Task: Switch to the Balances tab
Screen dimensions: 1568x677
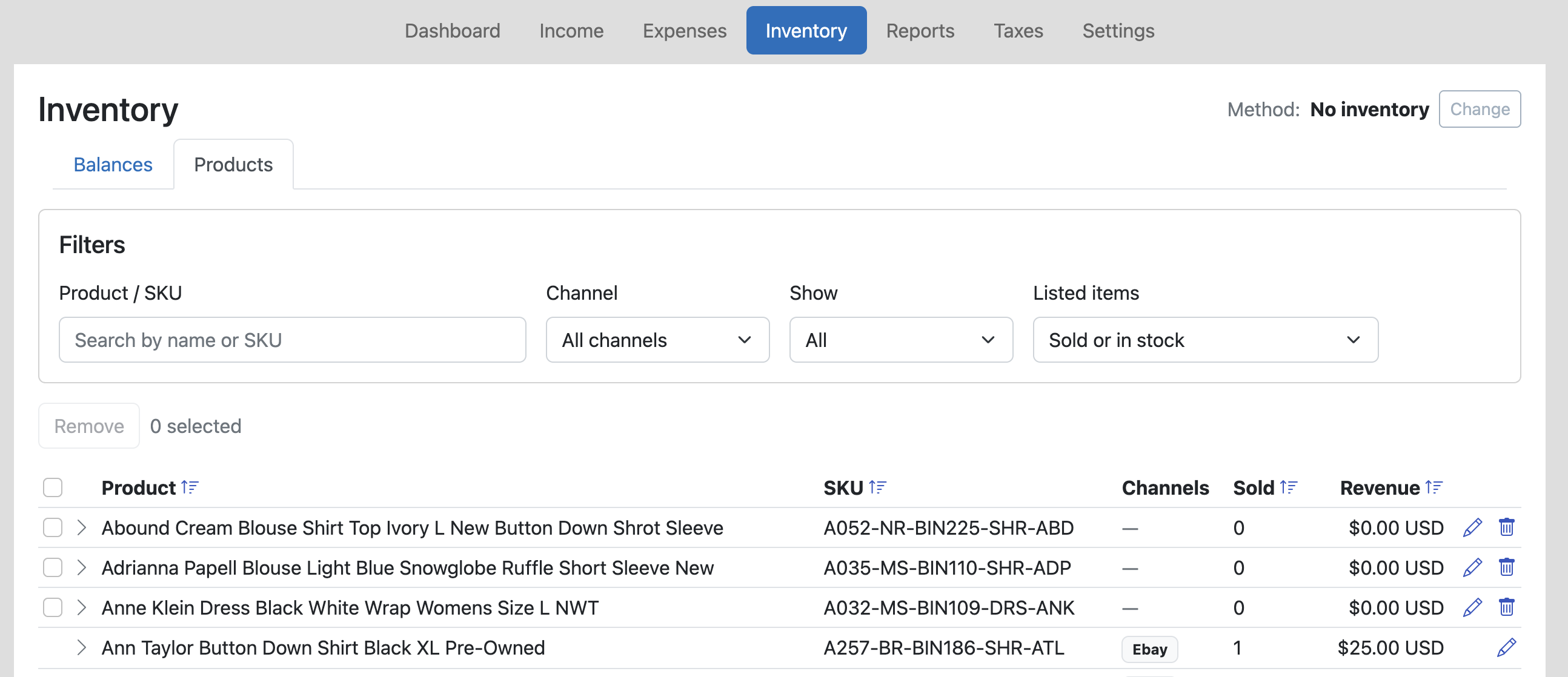Action: (x=113, y=165)
